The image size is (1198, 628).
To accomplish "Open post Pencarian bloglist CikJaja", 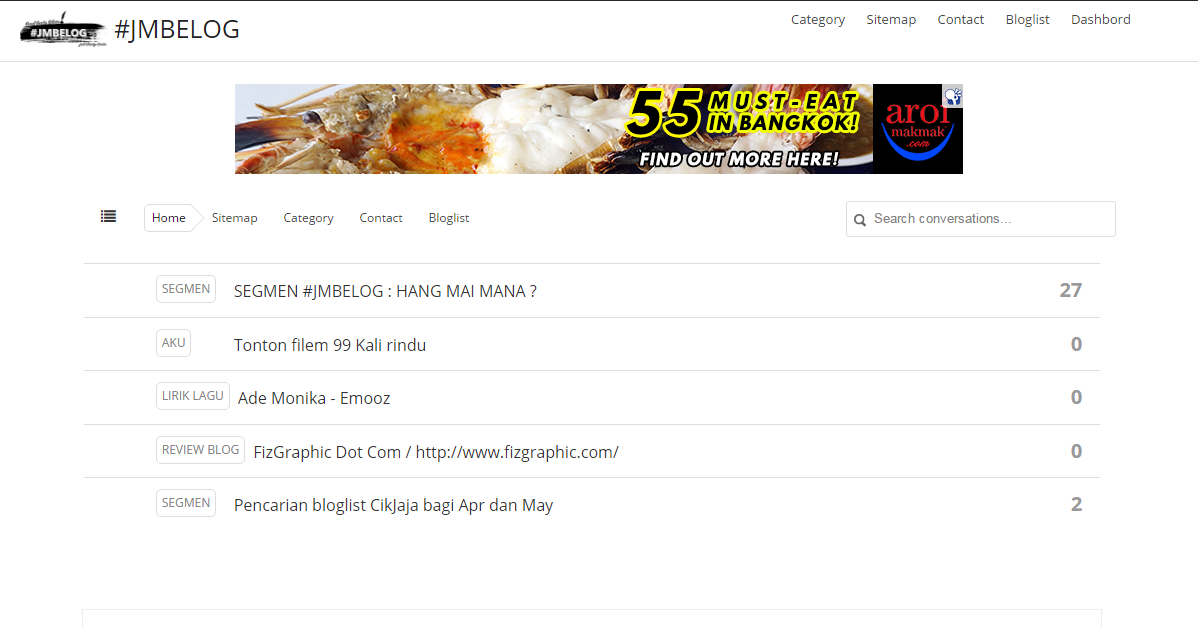I will tap(393, 506).
